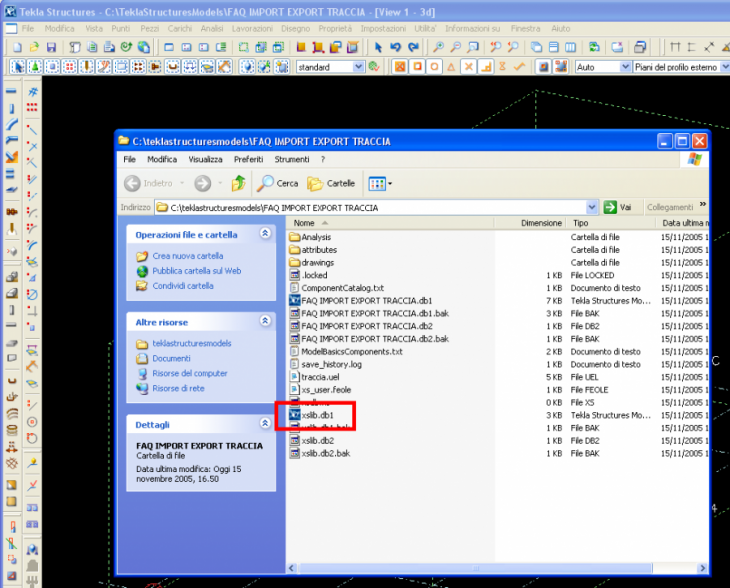The height and width of the screenshot is (588, 730).
Task: Collapse the 'Operazioni file e cartella' panel
Action: pos(265,233)
